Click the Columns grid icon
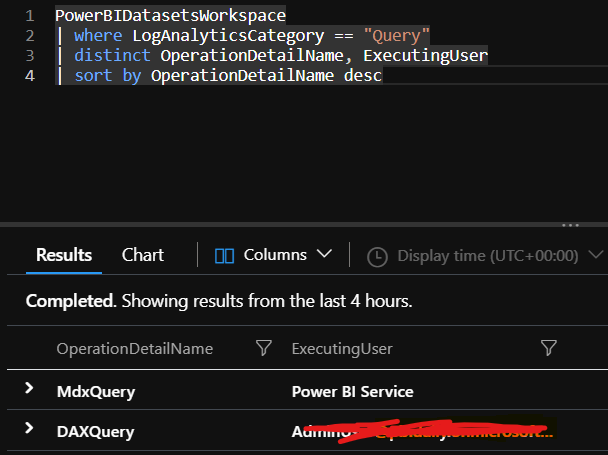Viewport: 608px width, 455px height. click(224, 256)
